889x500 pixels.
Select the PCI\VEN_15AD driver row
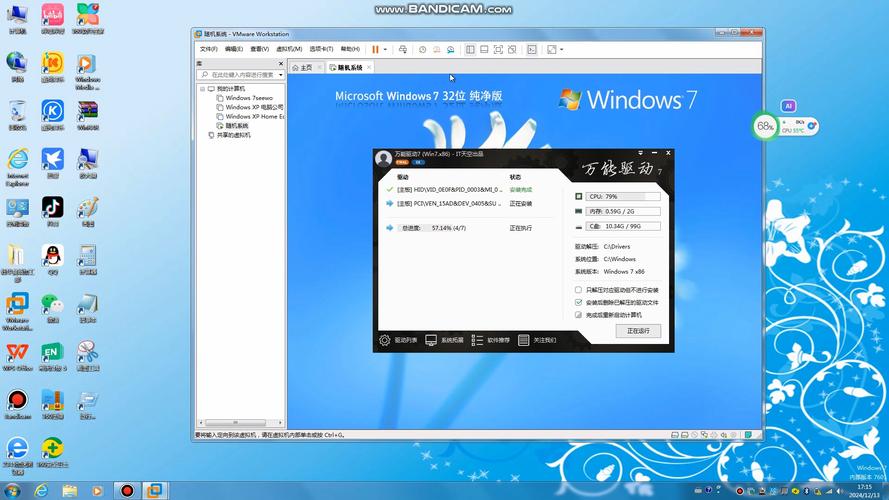(468, 204)
